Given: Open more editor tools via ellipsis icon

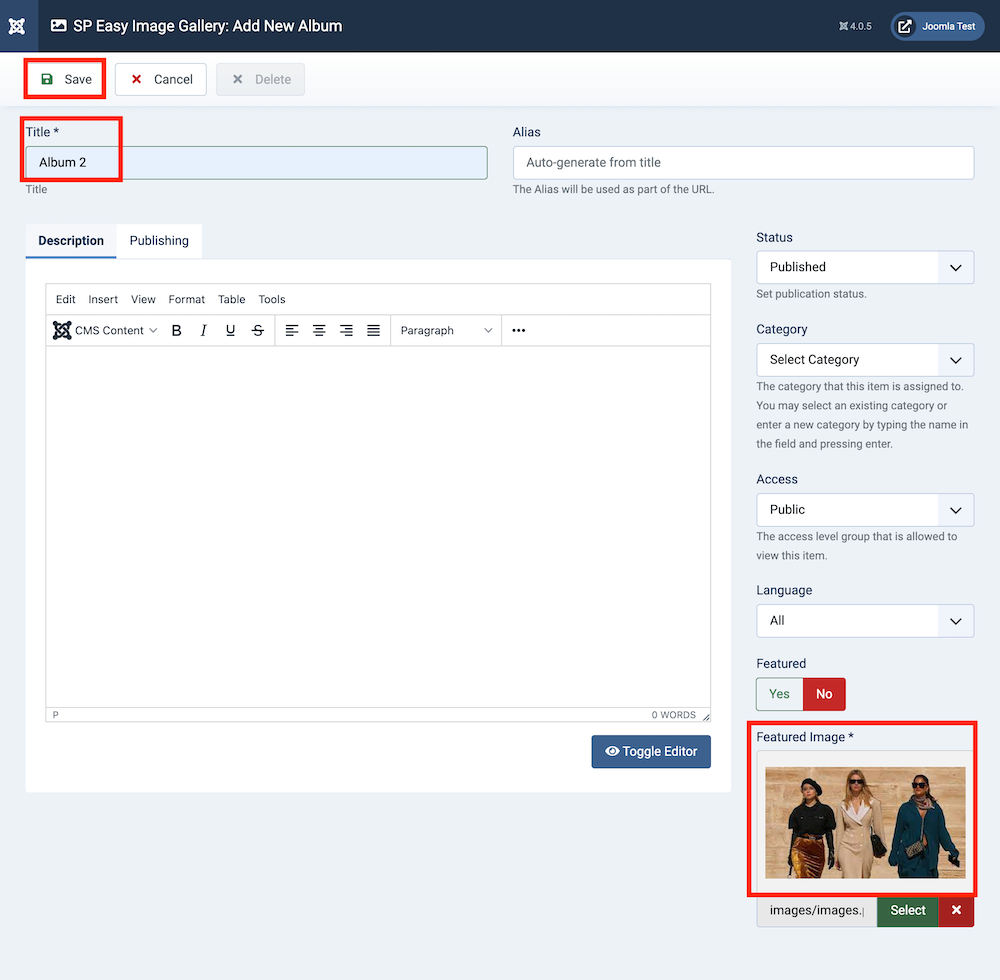Looking at the screenshot, I should click(x=518, y=330).
